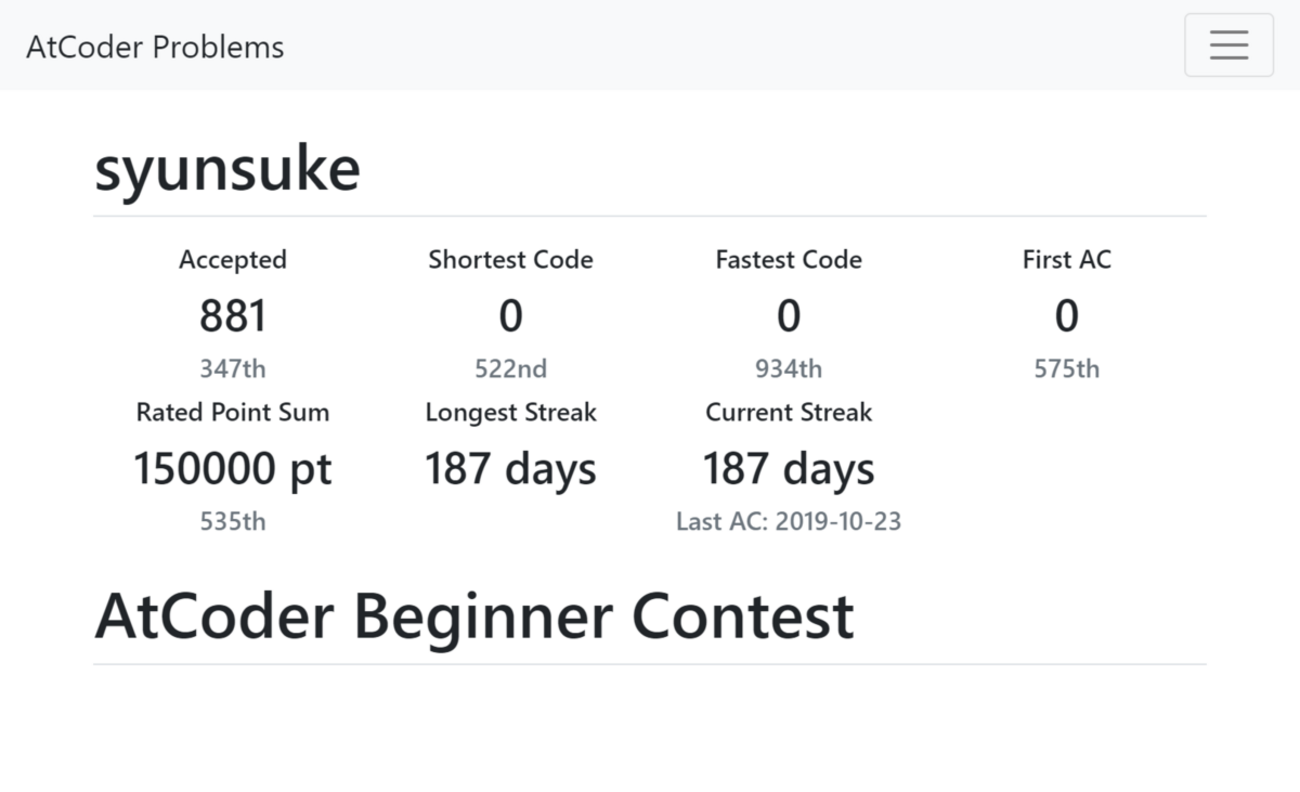Click the AtCoder Problems brand link
The image size is (1300, 792).
(155, 47)
